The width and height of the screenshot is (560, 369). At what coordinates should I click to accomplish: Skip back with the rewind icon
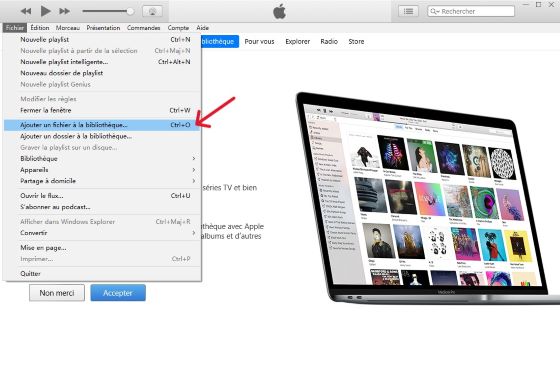(26, 11)
